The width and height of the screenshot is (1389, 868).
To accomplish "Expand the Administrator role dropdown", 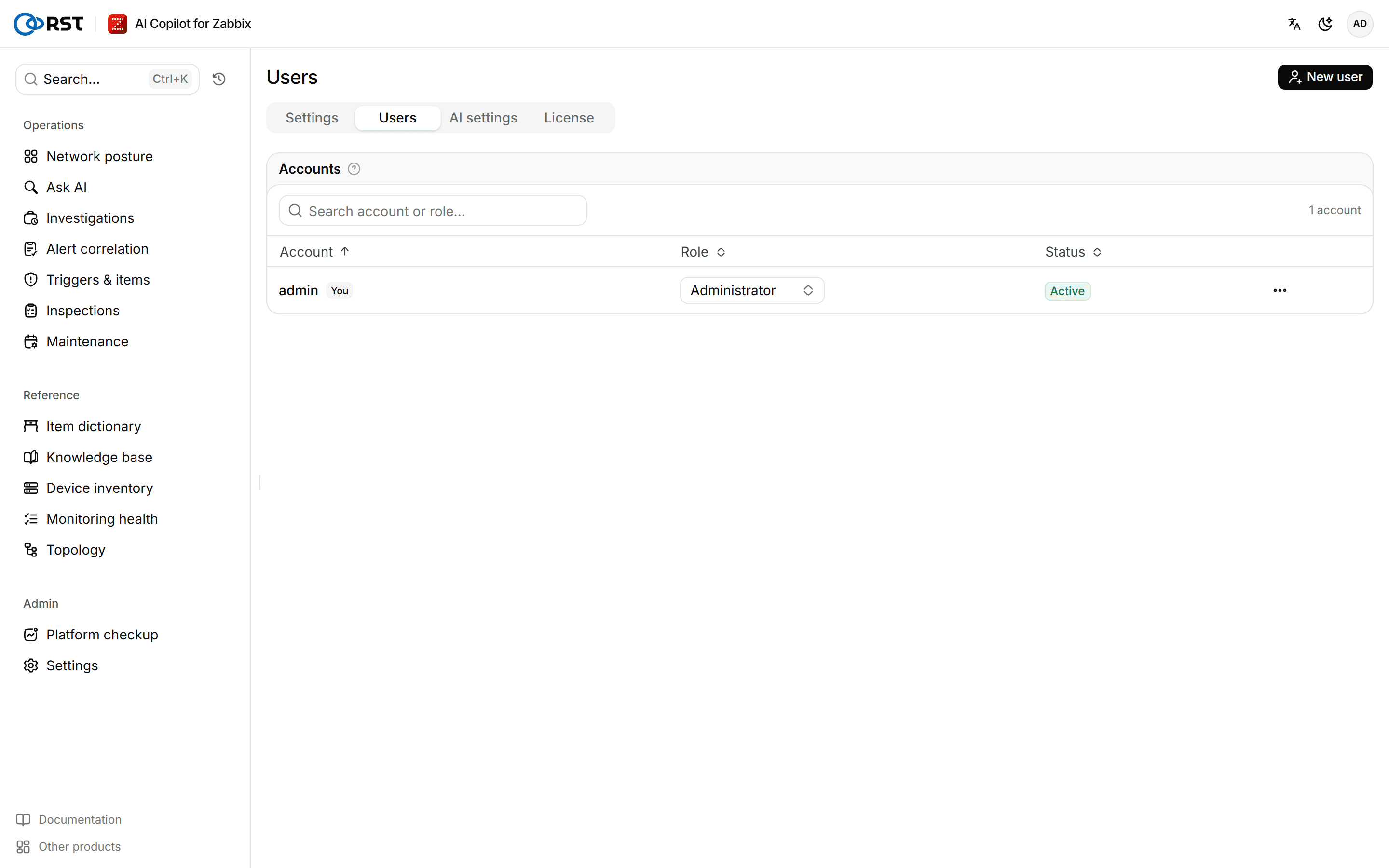I will point(752,290).
